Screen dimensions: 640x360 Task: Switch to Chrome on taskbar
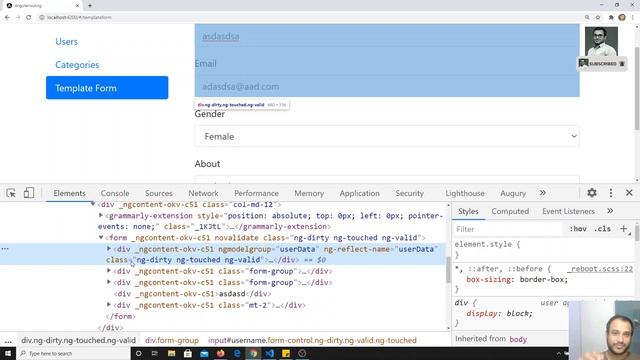point(253,353)
